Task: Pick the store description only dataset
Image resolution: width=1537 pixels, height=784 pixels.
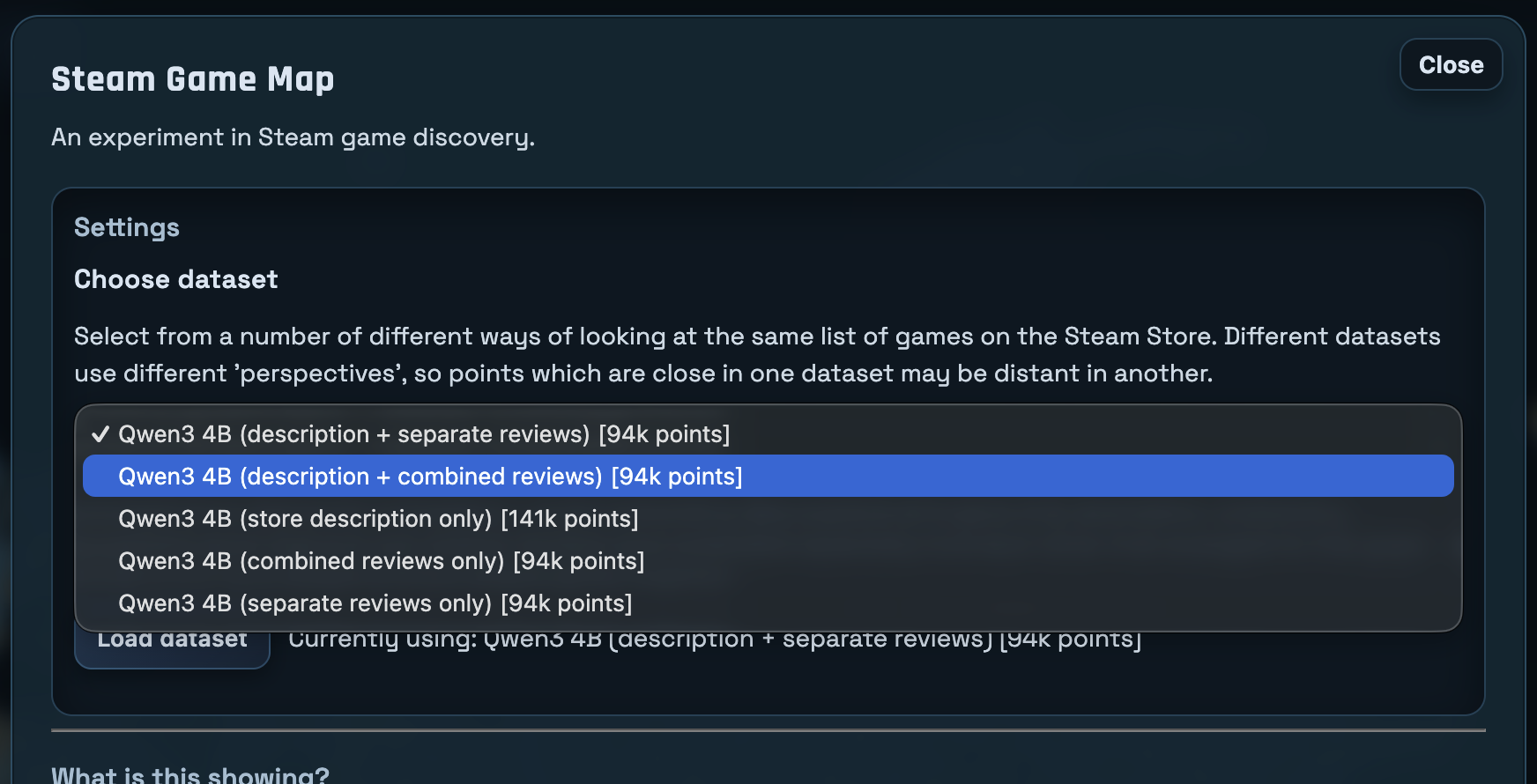Action: (378, 519)
